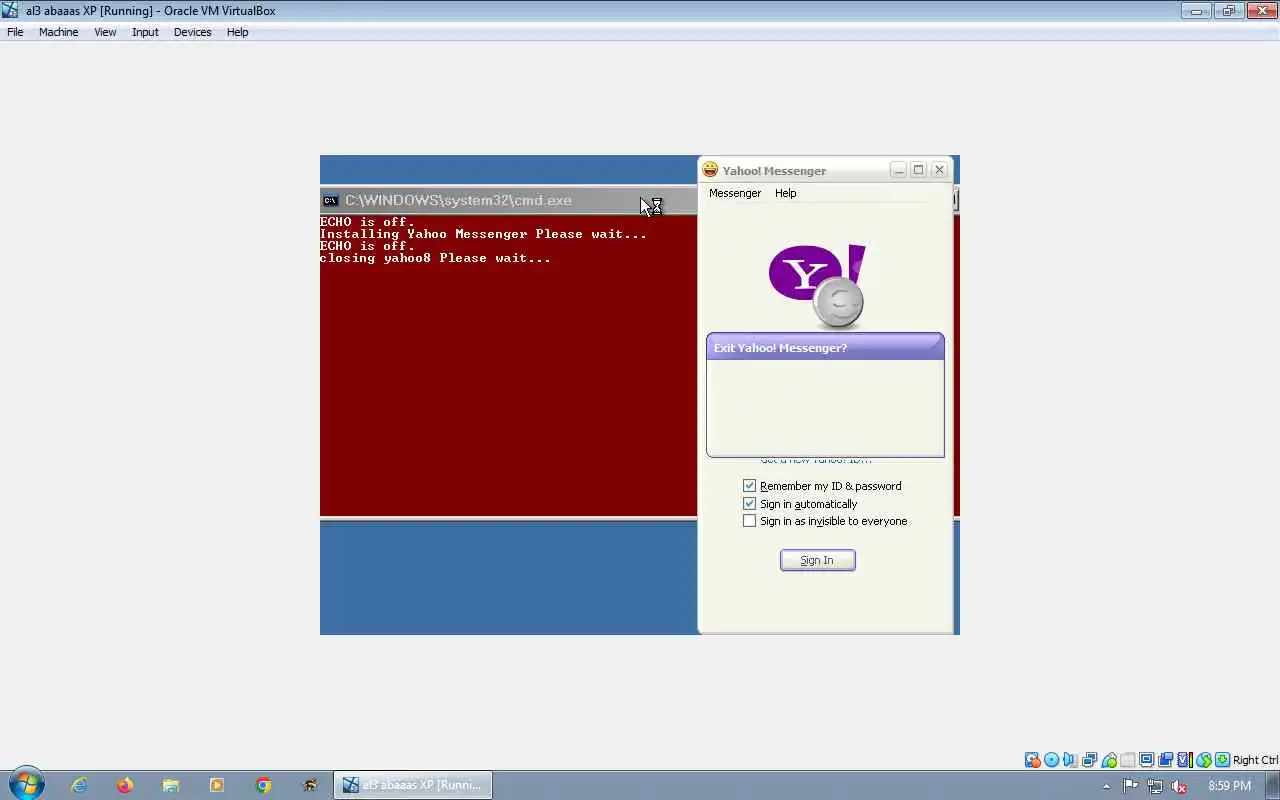Image resolution: width=1280 pixels, height=800 pixels.
Task: Open the VirtualBox Machine menu
Action: coord(58,32)
